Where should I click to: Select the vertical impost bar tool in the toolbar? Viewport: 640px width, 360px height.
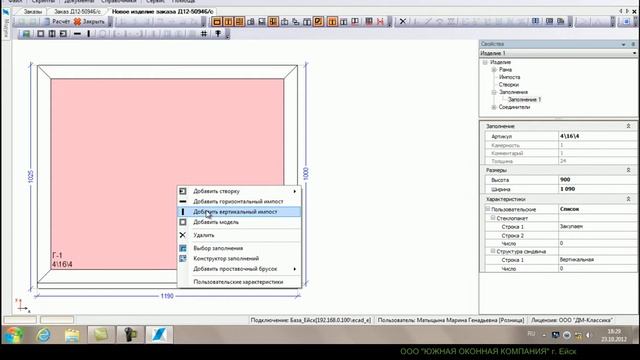[89, 34]
